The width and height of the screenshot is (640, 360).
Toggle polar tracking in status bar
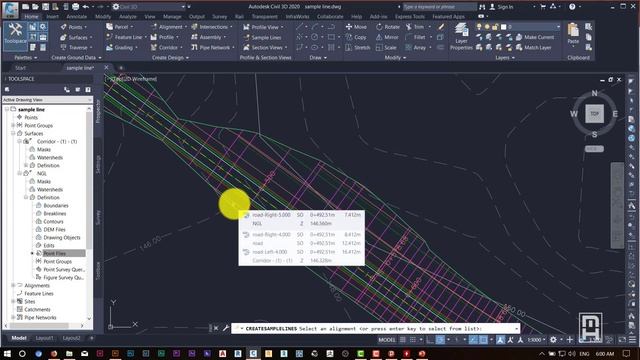click(440, 340)
